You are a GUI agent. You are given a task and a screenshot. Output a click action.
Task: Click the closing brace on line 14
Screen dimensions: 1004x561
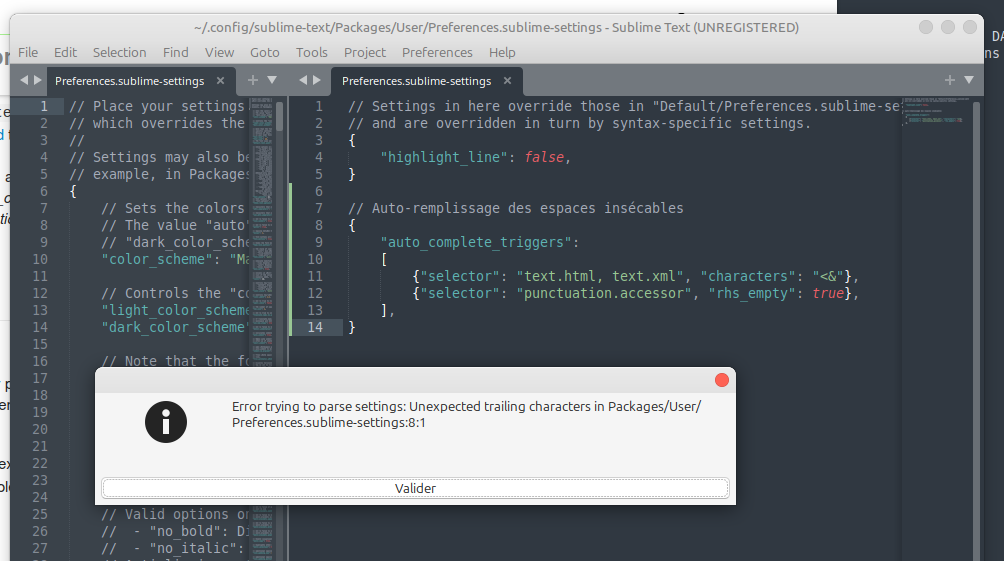[352, 327]
